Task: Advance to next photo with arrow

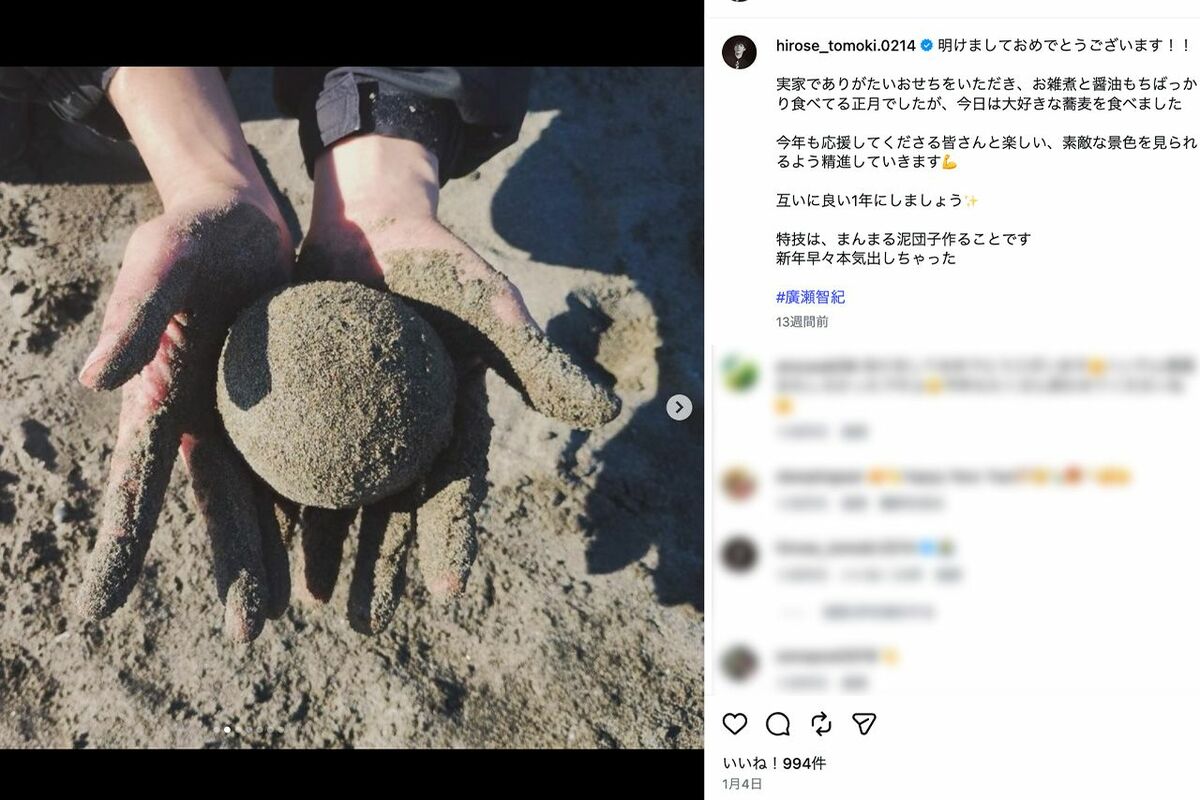Action: pyautogui.click(x=679, y=407)
